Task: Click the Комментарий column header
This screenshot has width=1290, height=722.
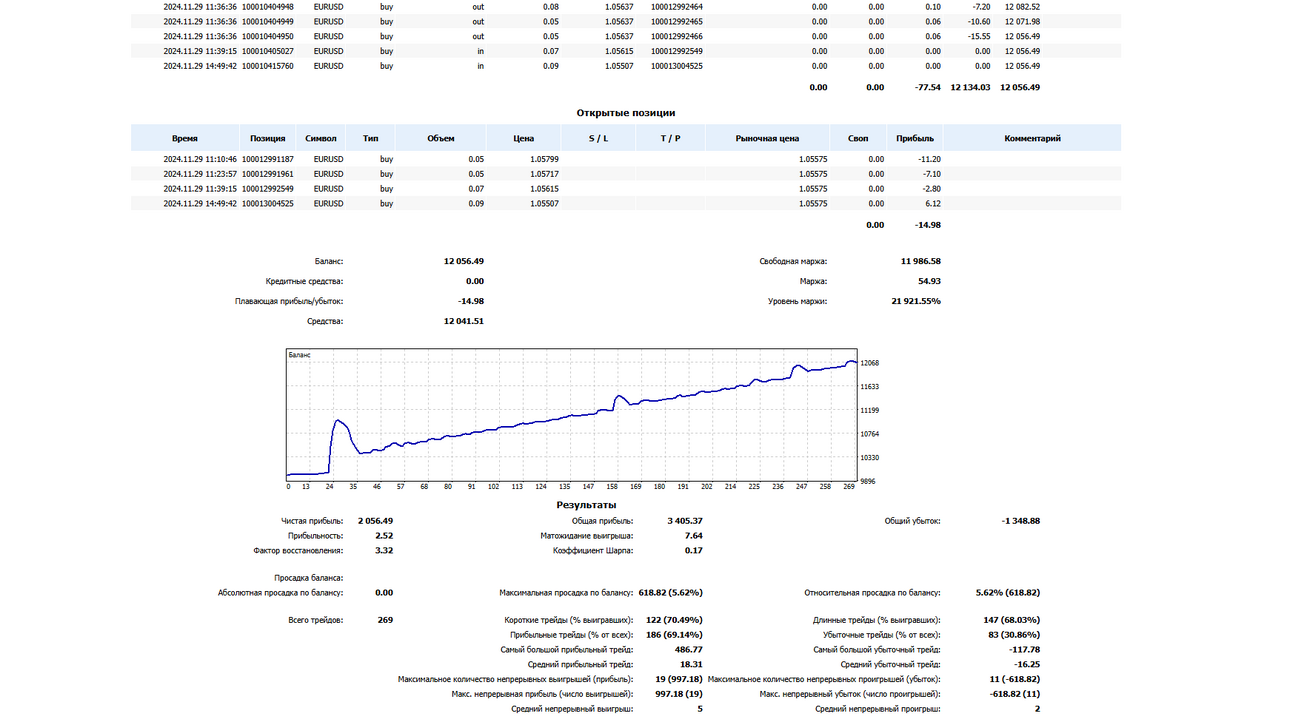Action: (1033, 138)
